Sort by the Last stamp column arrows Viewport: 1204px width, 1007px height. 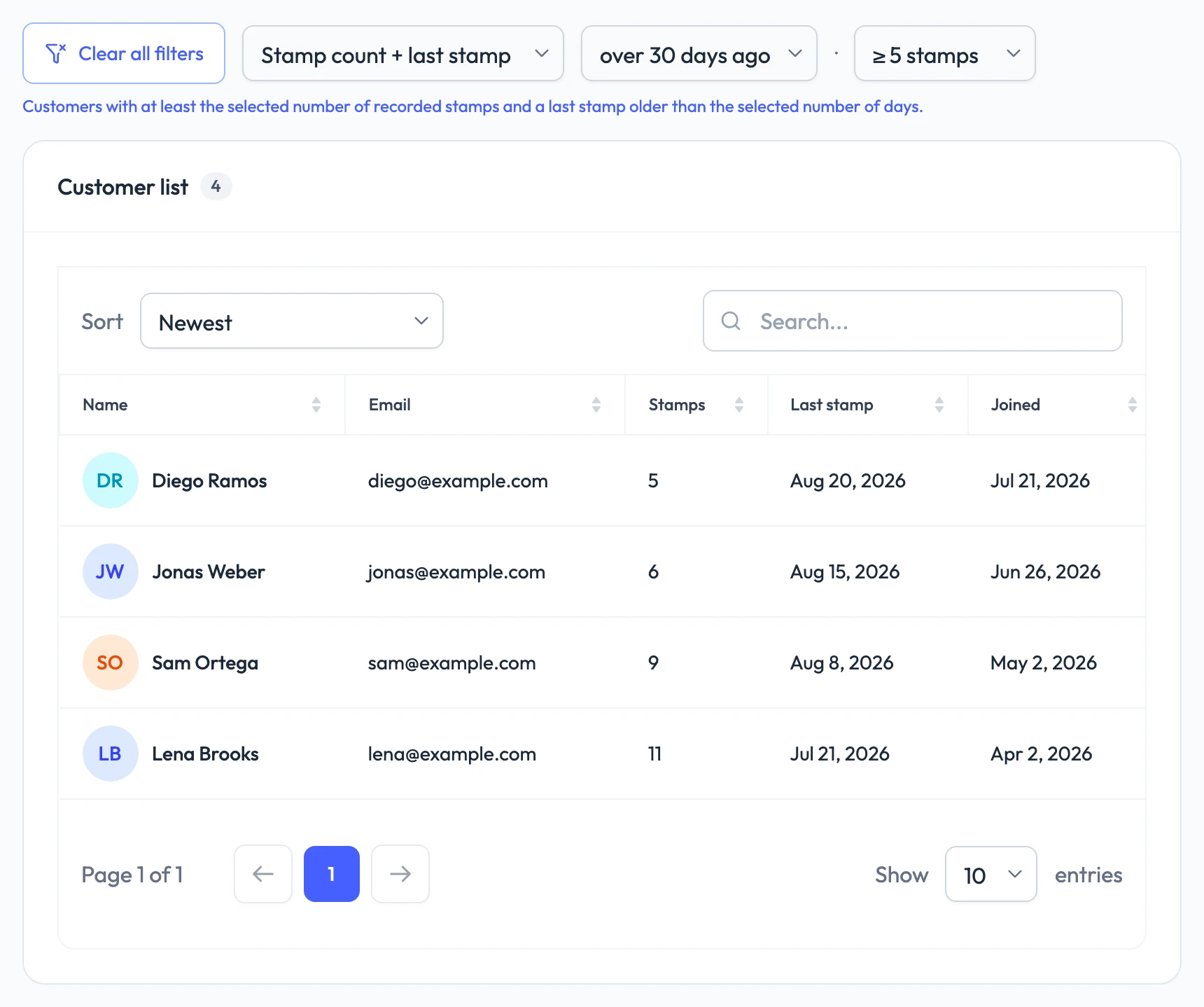(x=939, y=405)
